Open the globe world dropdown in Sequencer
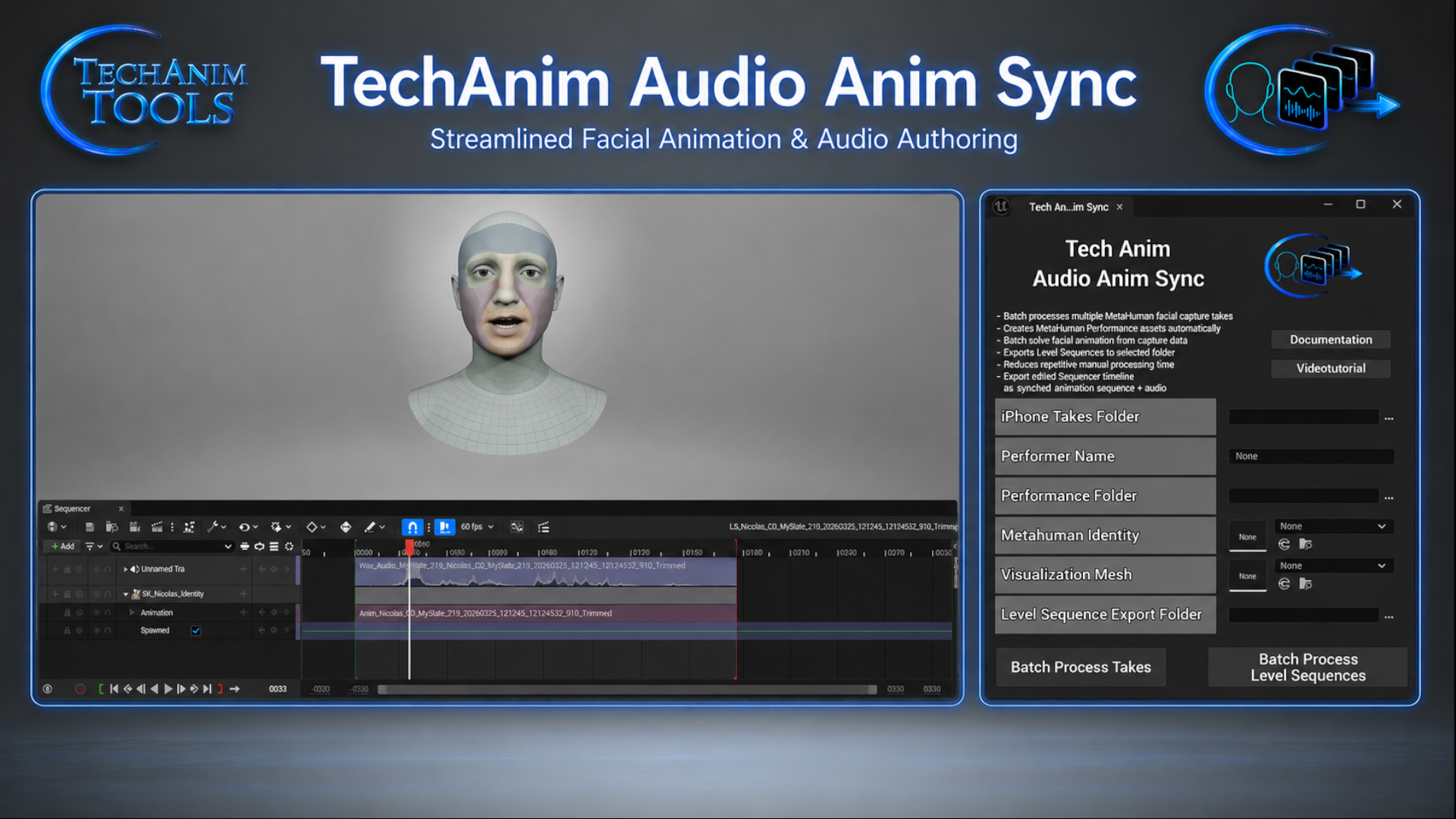This screenshot has width=1456, height=819. point(57,527)
